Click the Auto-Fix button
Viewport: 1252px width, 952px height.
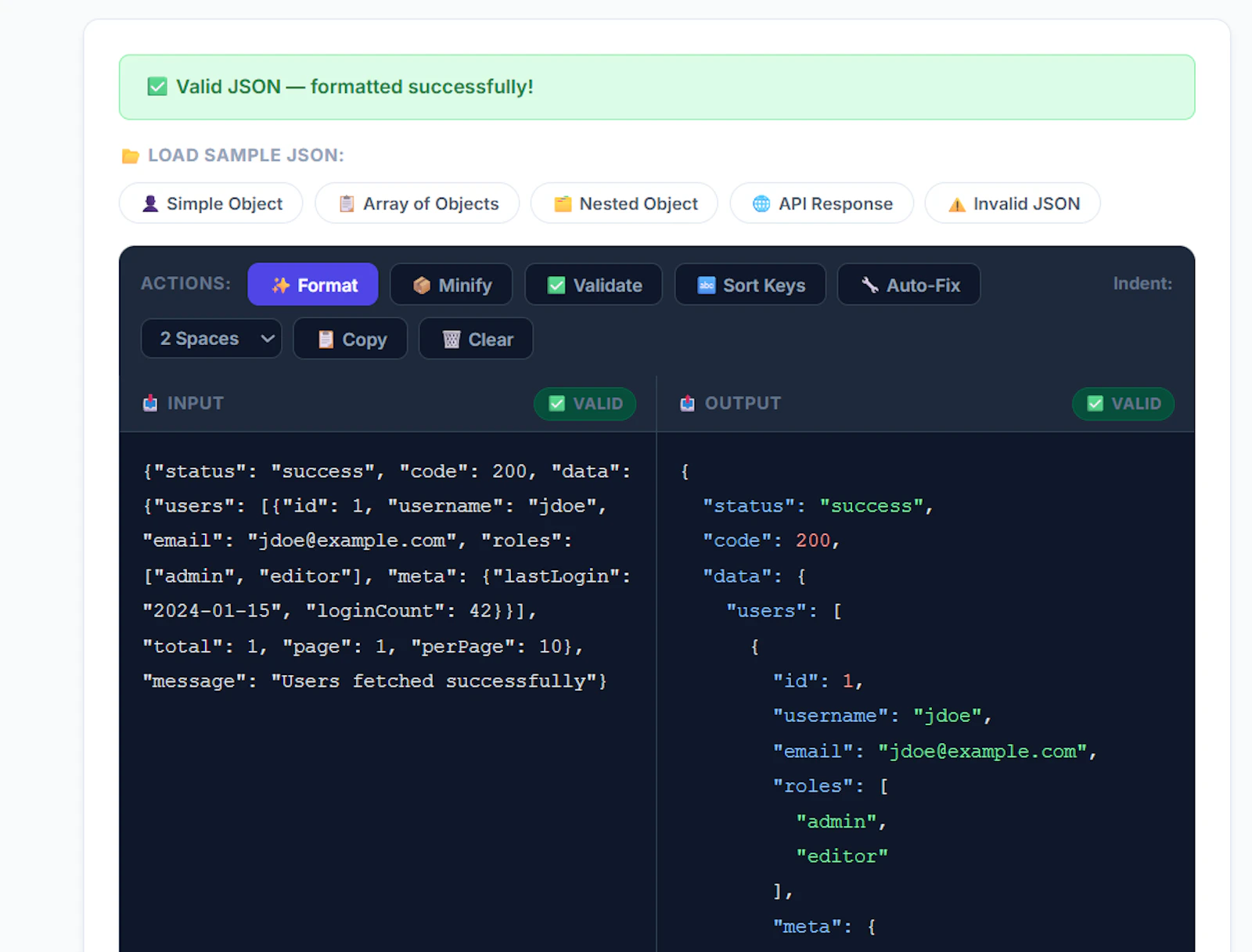909,285
